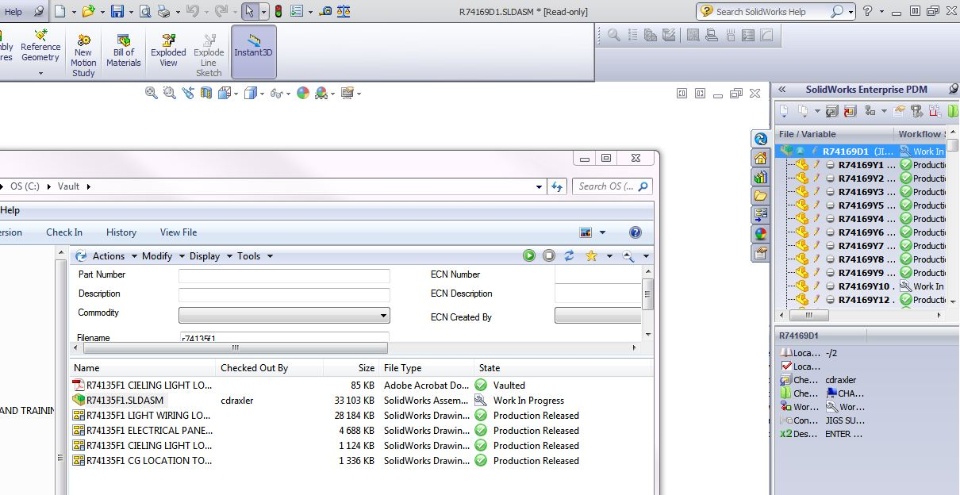Select the R74169D1 root tree row
The image size is (960, 495).
862,151
